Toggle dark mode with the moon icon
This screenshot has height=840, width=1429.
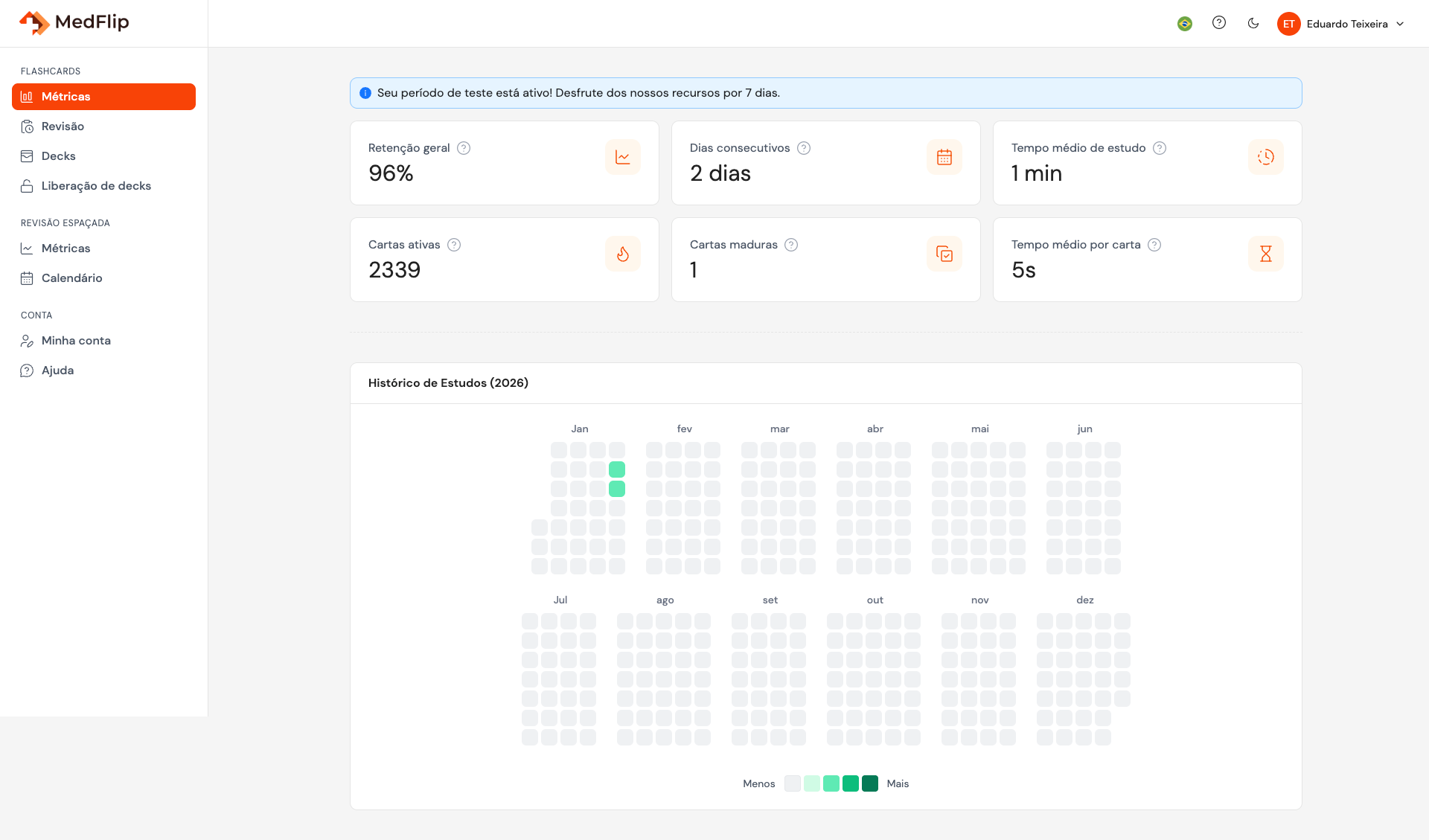tap(1253, 23)
